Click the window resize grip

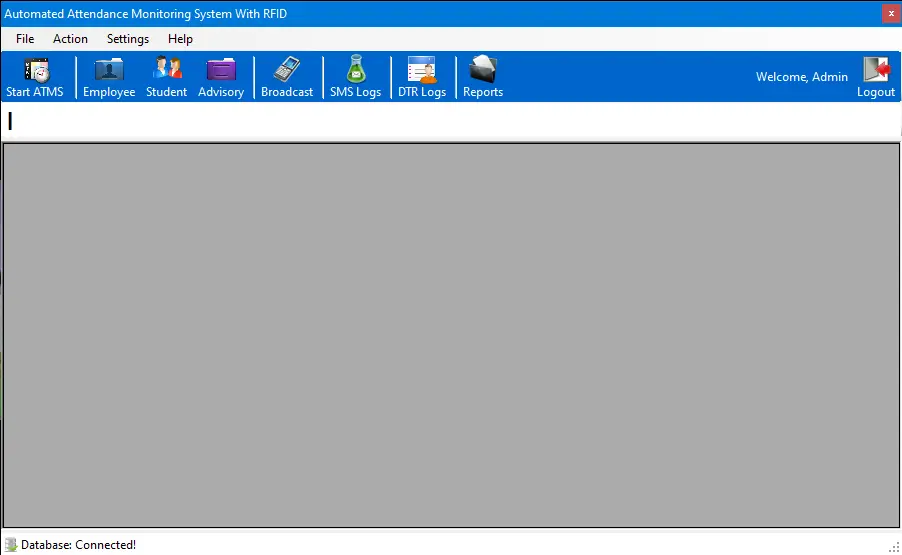[x=895, y=547]
